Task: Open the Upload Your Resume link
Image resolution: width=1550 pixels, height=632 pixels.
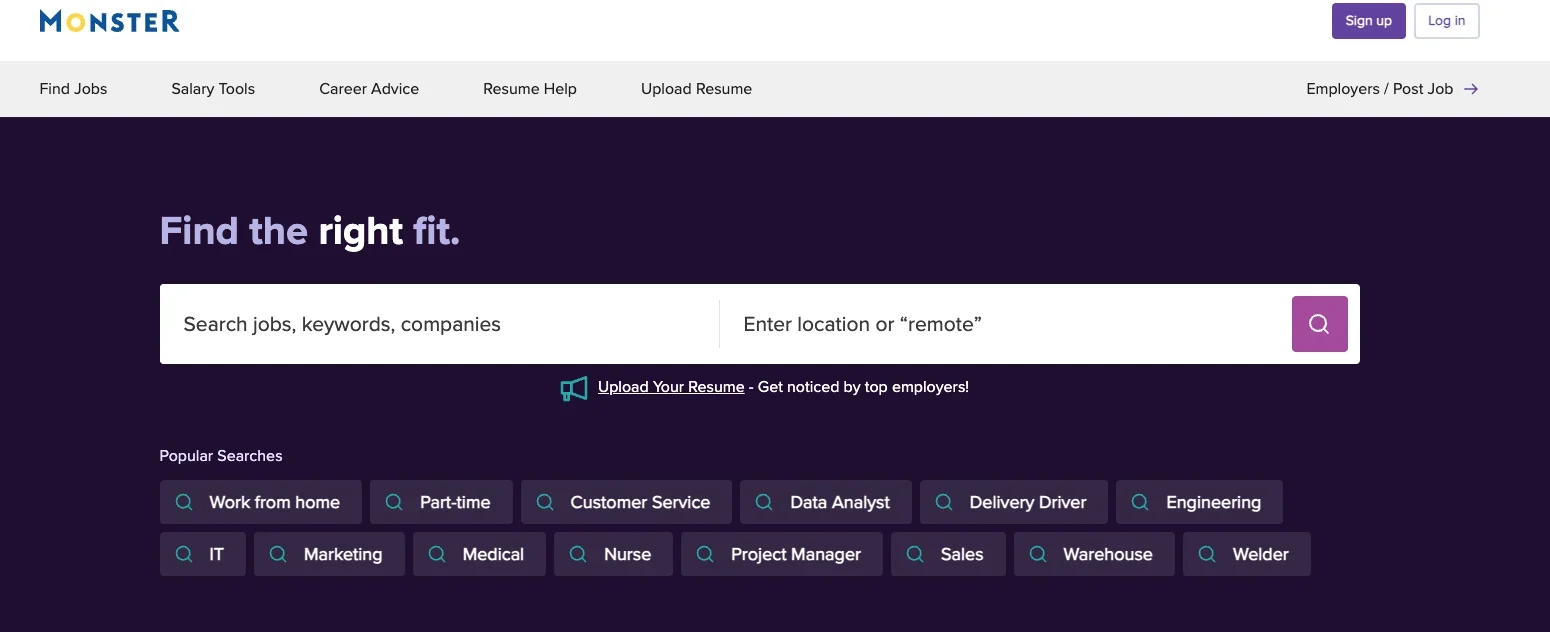Action: point(670,387)
